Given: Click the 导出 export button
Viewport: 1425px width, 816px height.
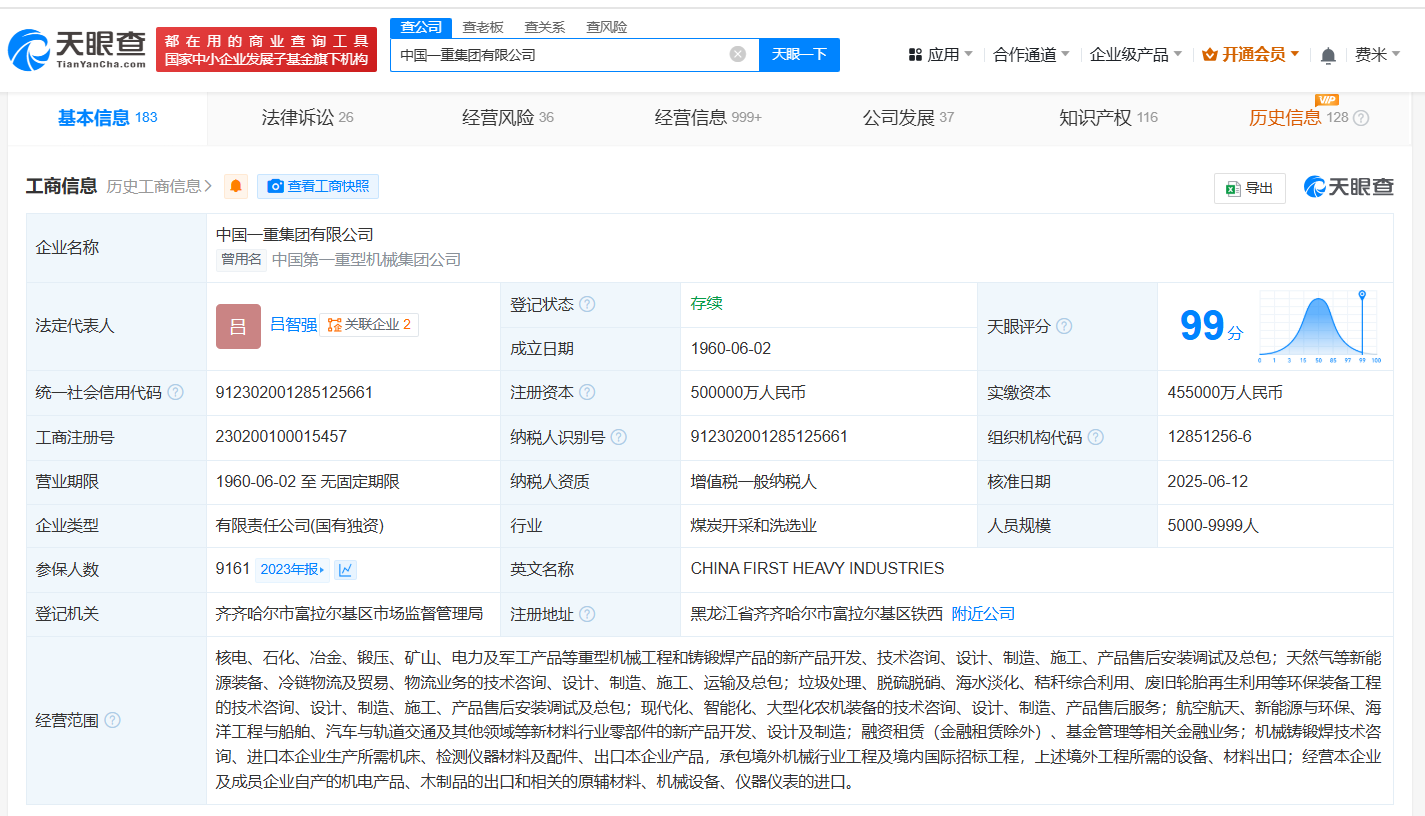Looking at the screenshot, I should [1249, 188].
